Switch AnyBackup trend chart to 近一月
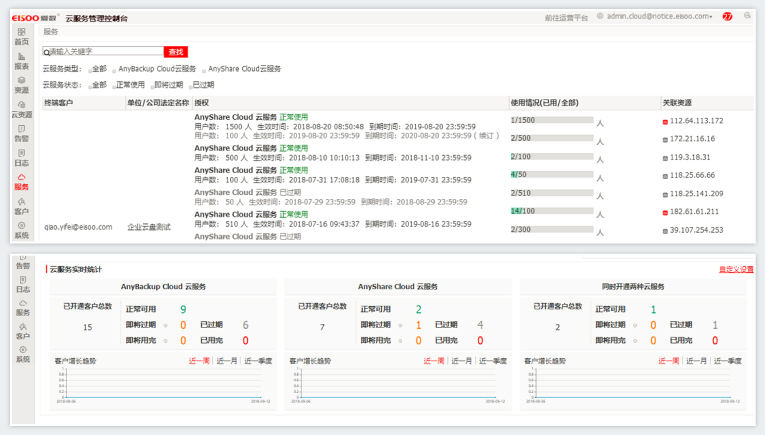The height and width of the screenshot is (435, 765). (227, 361)
